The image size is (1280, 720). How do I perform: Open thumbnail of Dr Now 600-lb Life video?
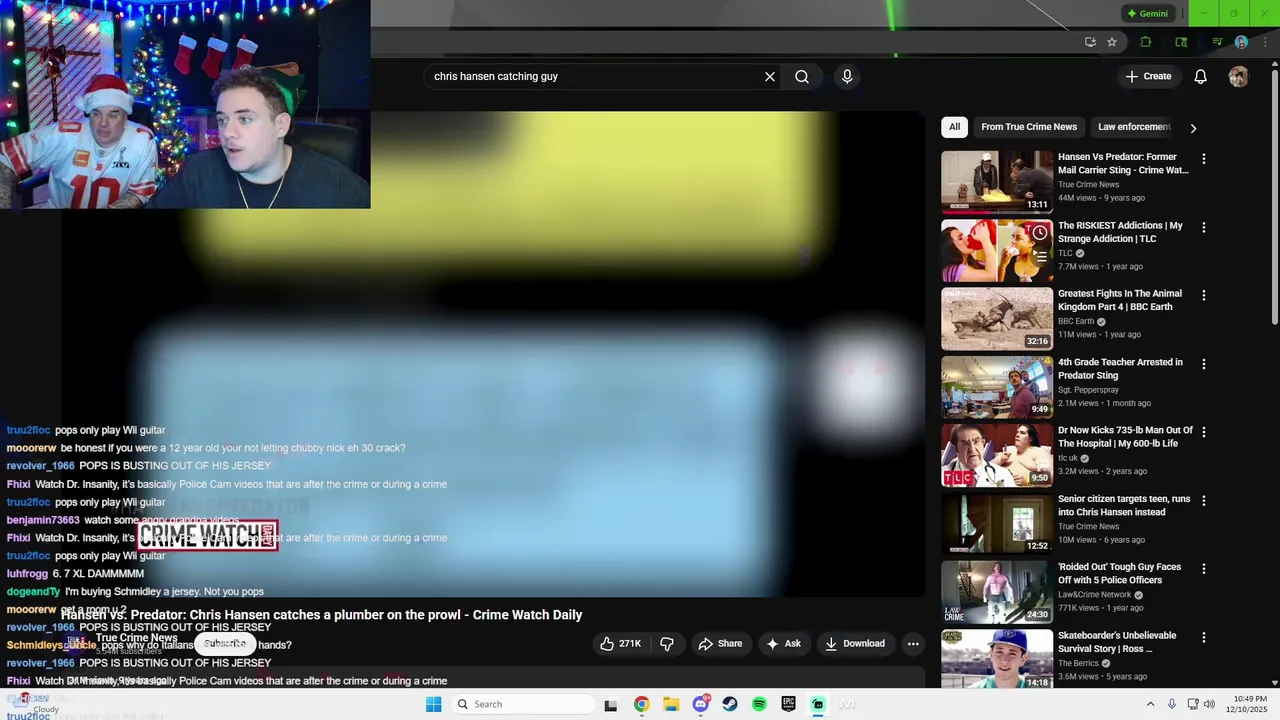[997, 456]
